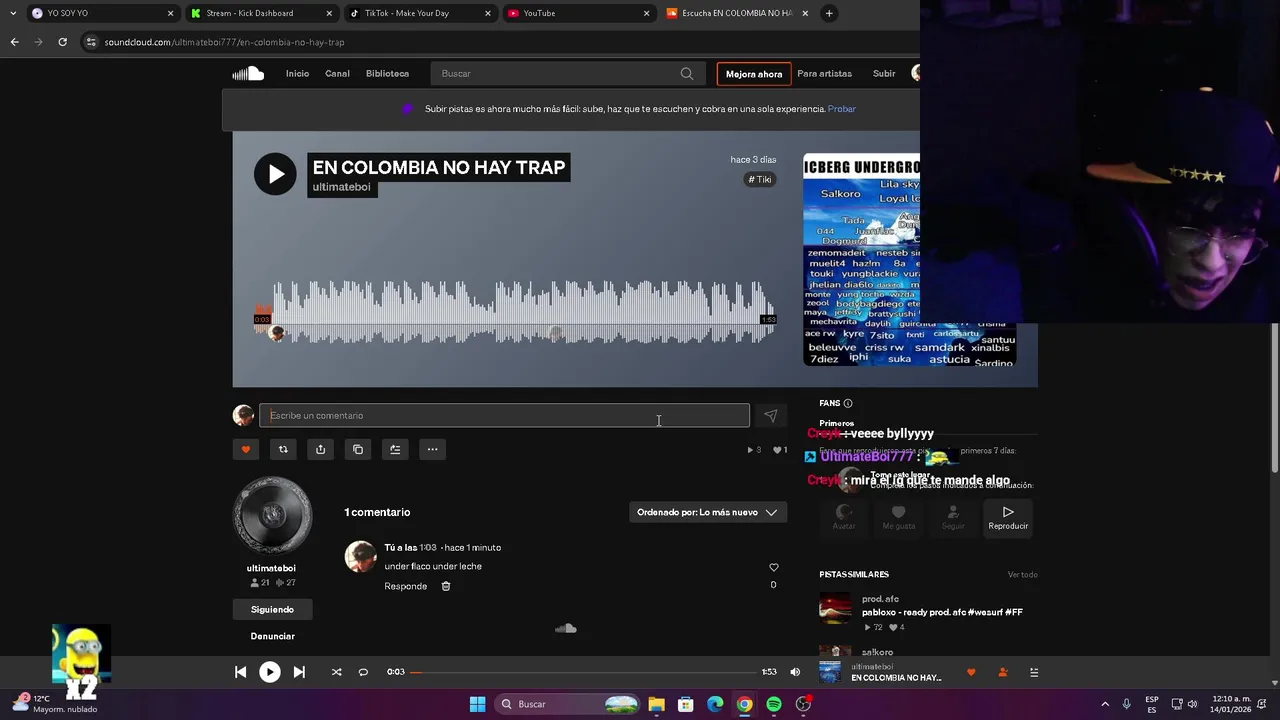This screenshot has width=1280, height=720.
Task: Seek on the bottom player progress bar
Action: (584, 672)
